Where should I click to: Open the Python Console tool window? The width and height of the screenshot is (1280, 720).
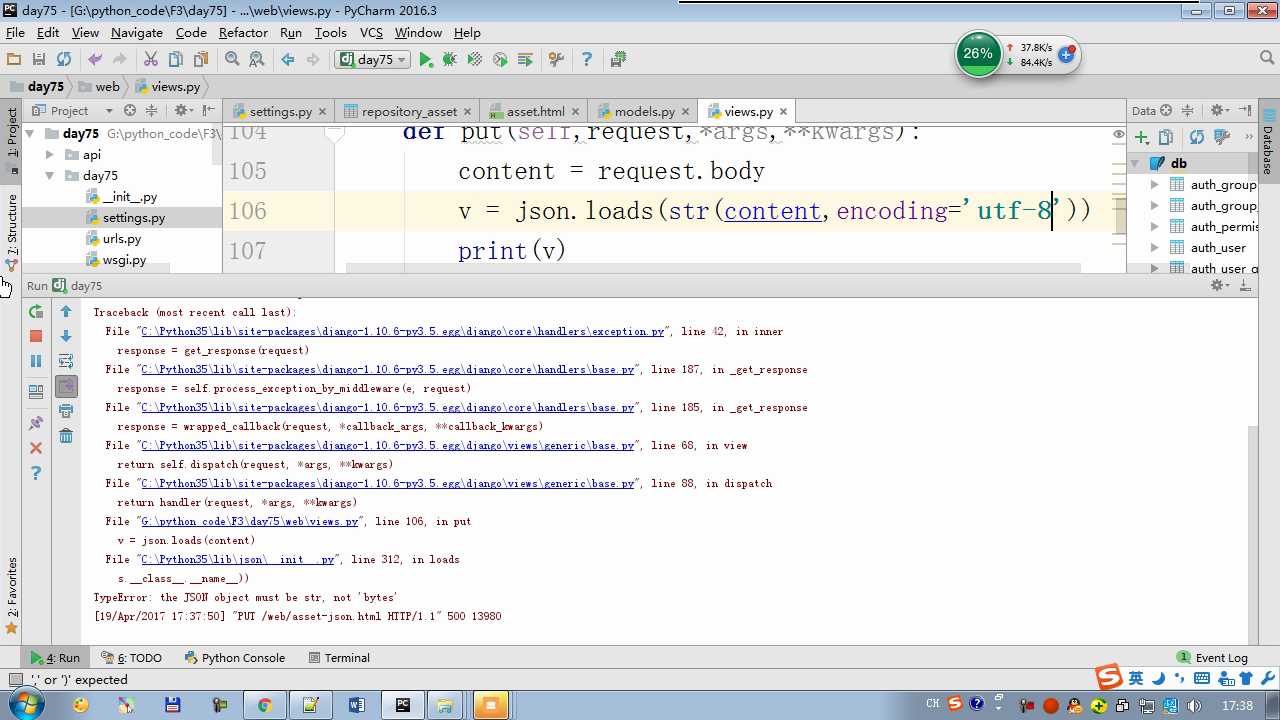(x=235, y=658)
